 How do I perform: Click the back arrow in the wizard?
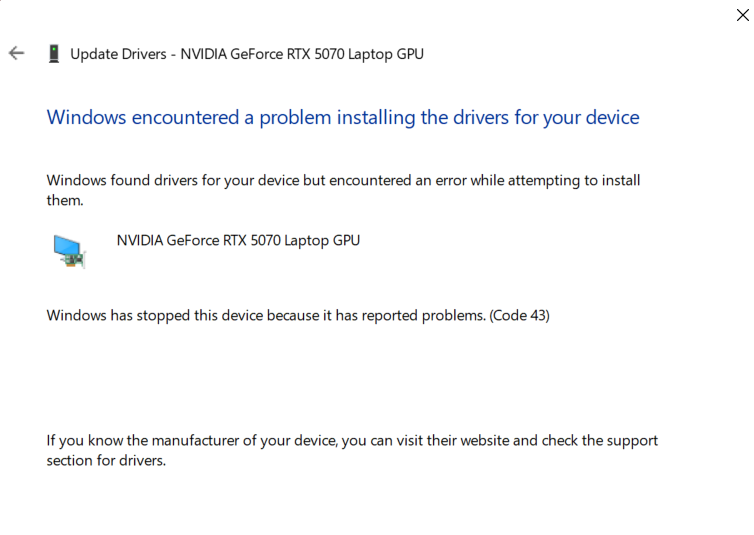click(x=16, y=54)
